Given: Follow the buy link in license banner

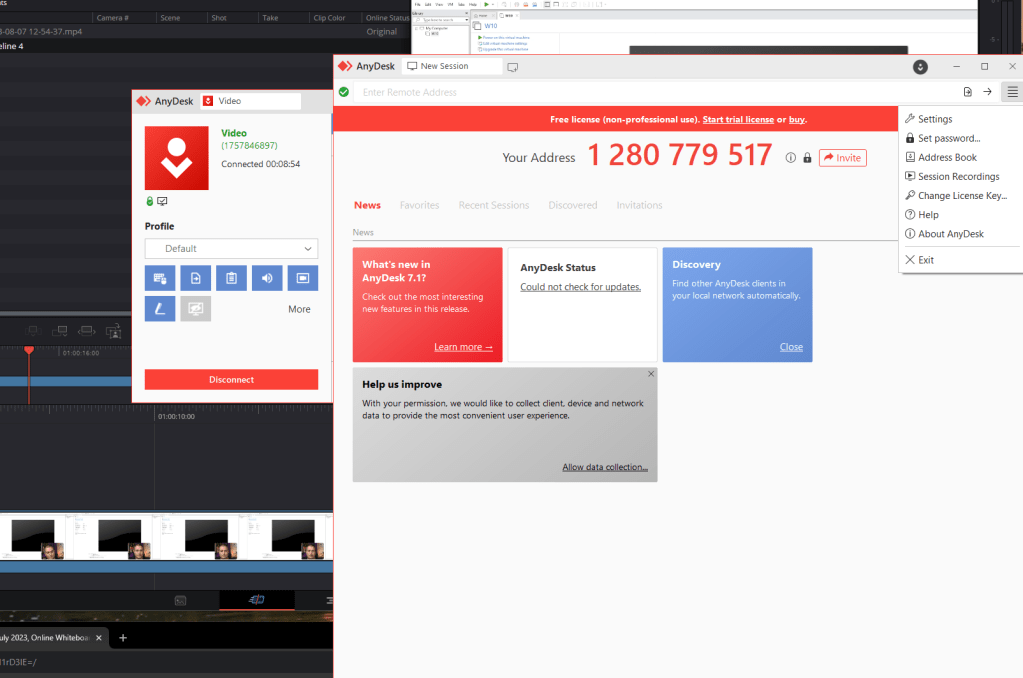Looking at the screenshot, I should click(797, 119).
